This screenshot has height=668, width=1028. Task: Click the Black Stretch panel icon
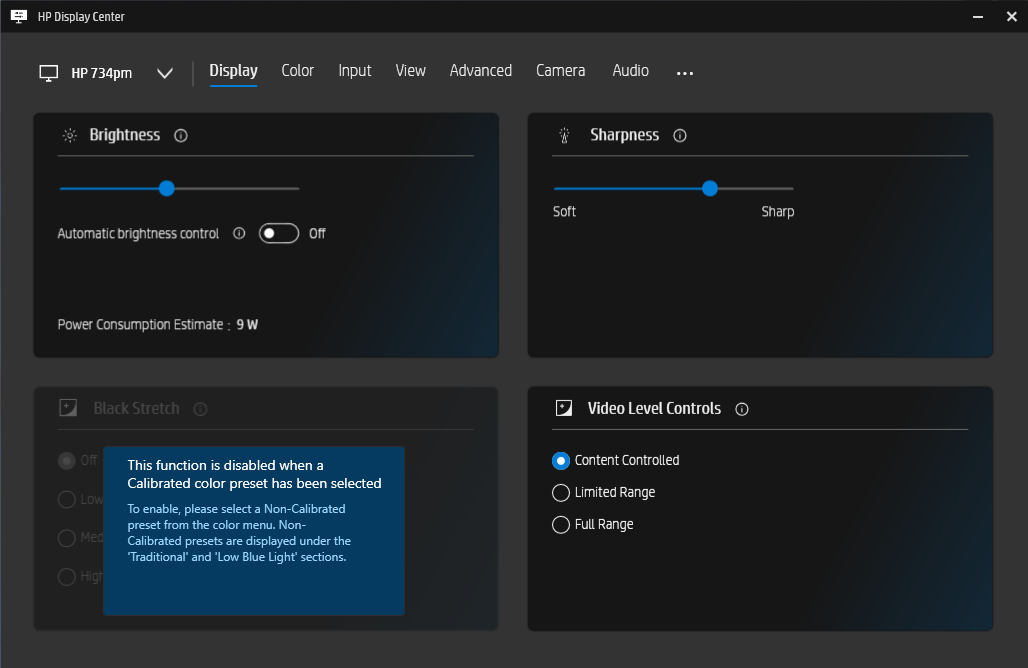tap(68, 408)
